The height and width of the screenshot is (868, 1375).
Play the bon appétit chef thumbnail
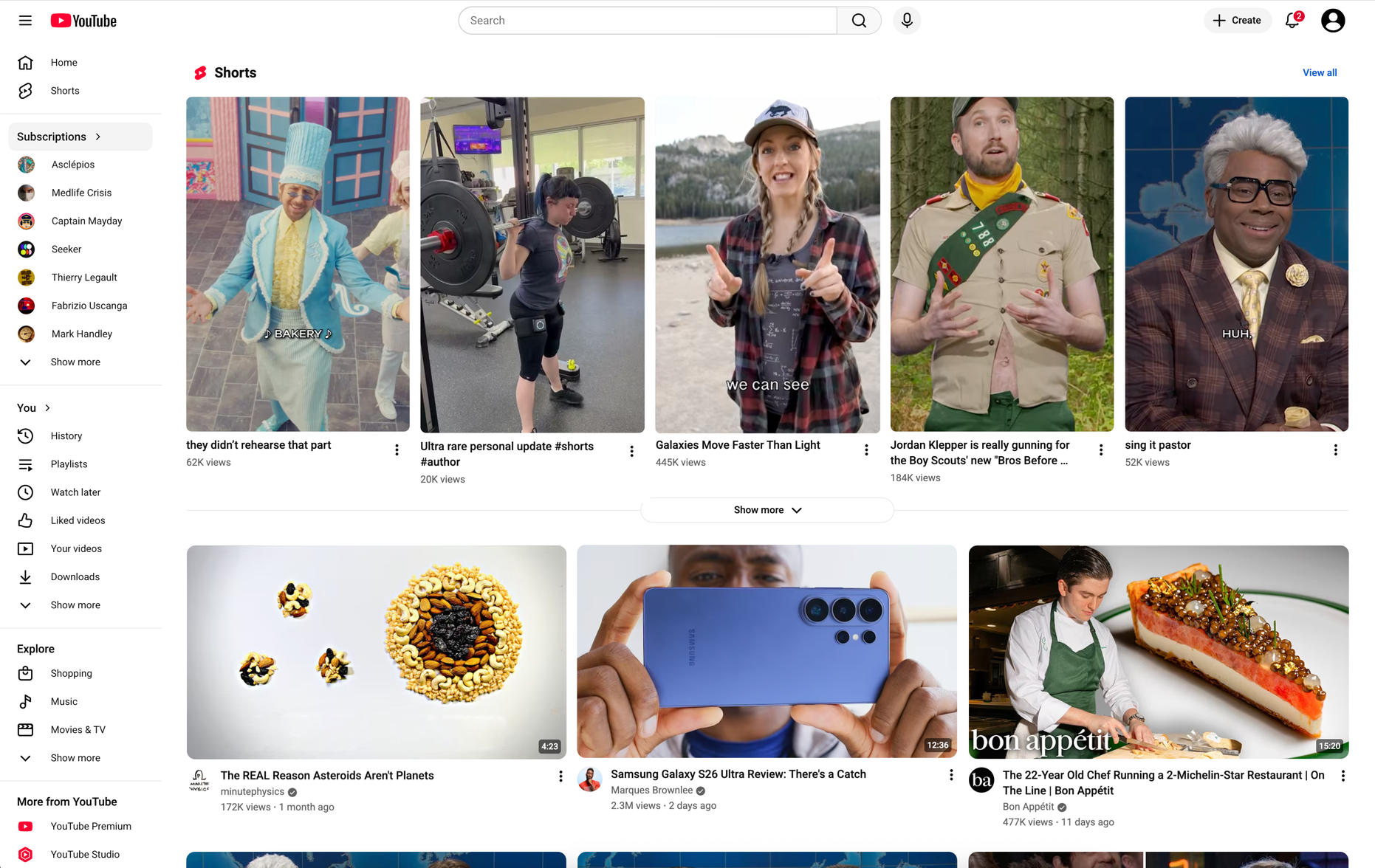click(1159, 652)
